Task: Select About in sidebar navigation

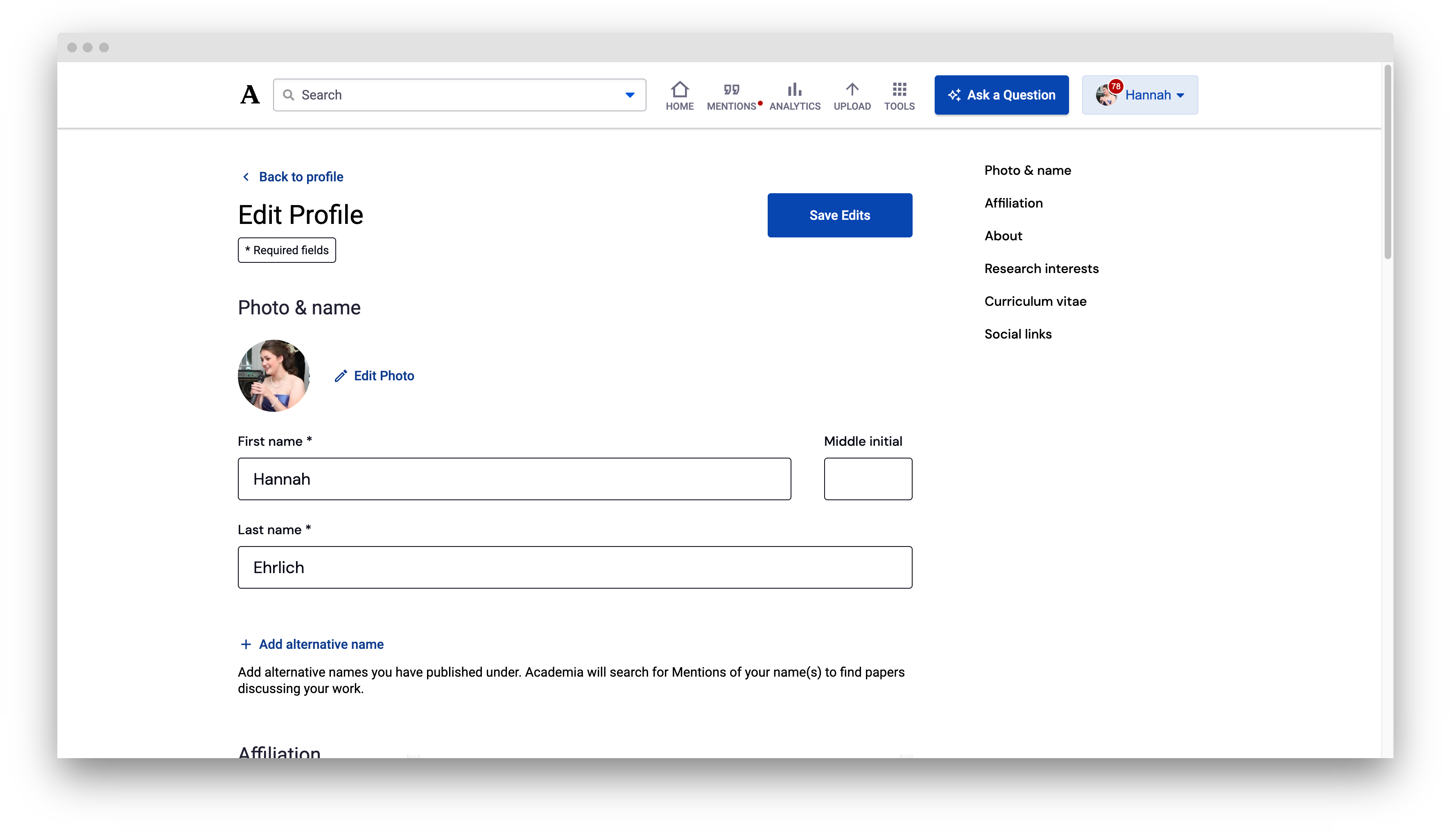Action: pos(1003,236)
